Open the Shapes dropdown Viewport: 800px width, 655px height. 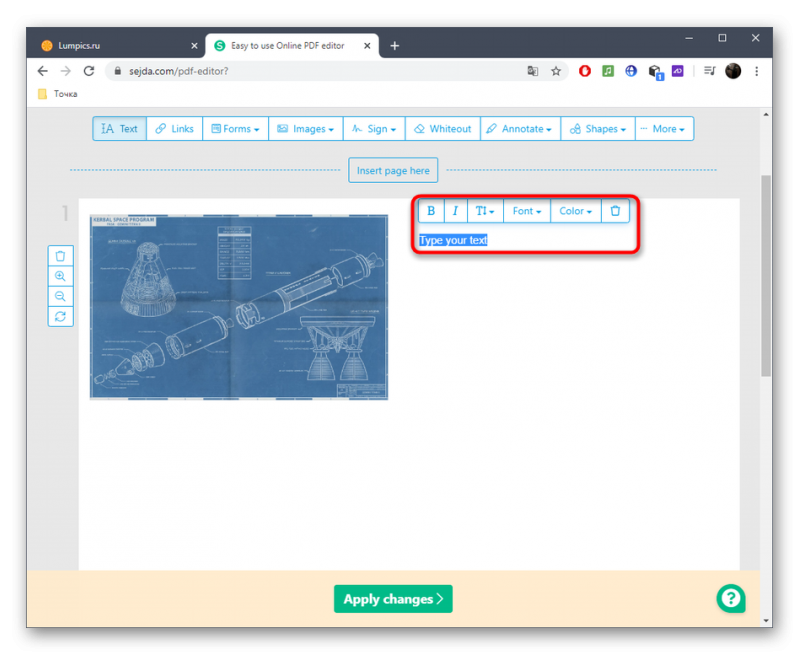pos(598,129)
